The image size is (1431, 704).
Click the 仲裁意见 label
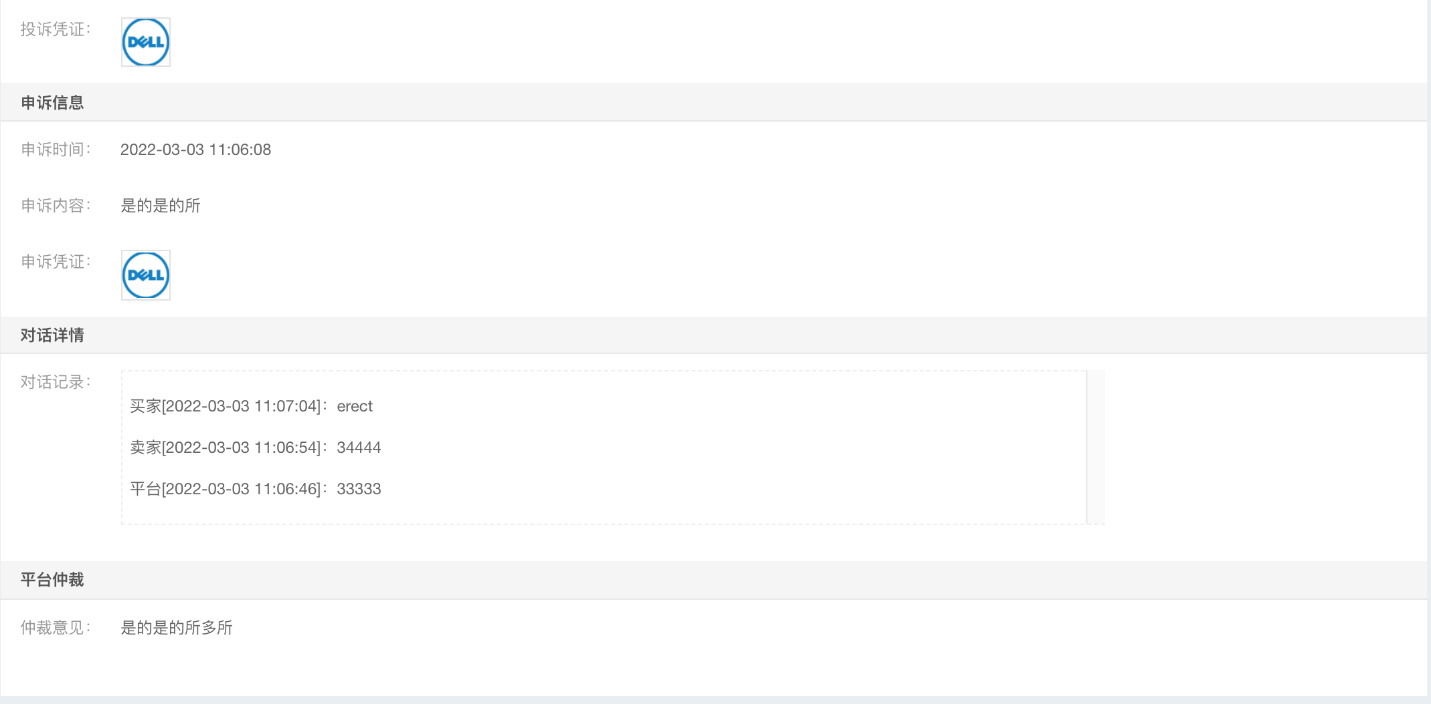[57, 628]
